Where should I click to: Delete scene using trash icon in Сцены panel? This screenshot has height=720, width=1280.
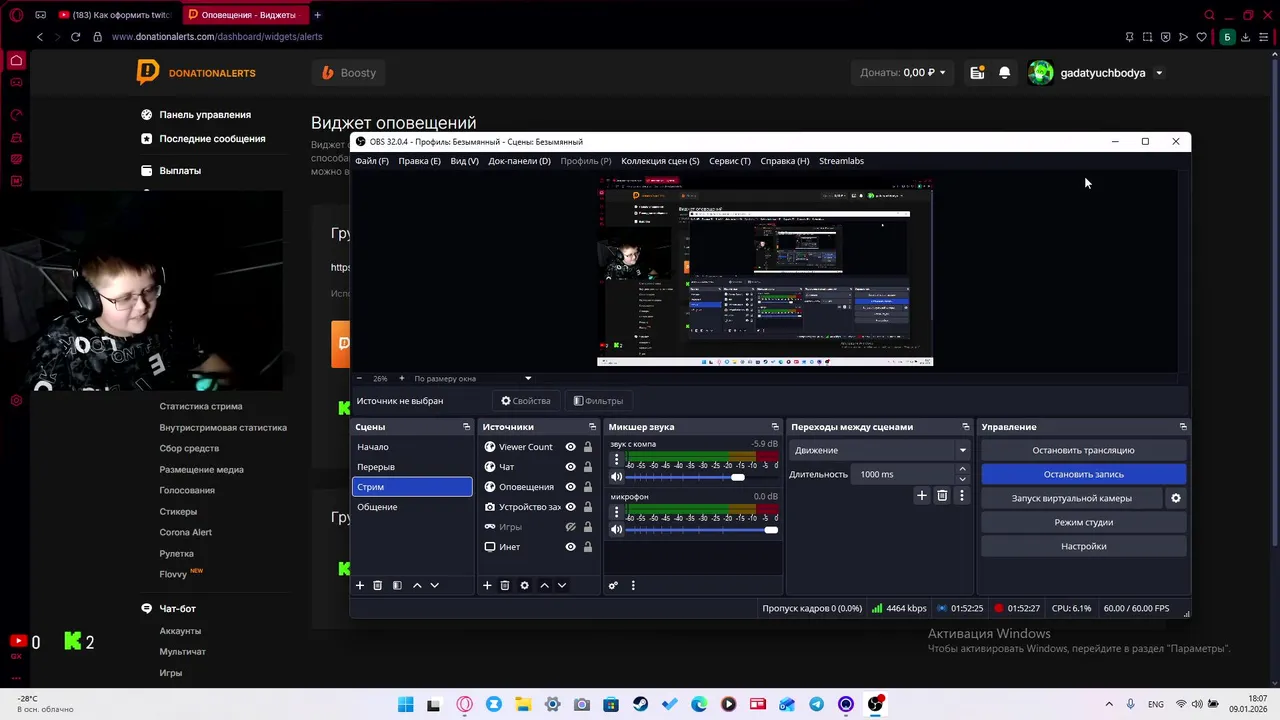click(x=377, y=585)
